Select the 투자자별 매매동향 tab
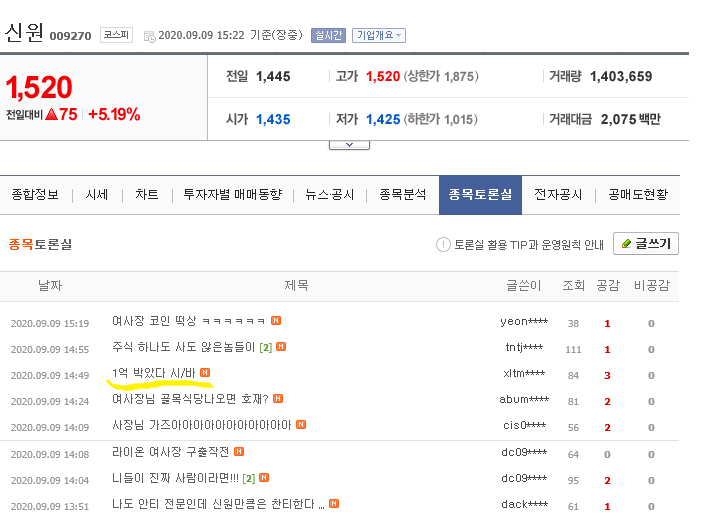 [232, 195]
